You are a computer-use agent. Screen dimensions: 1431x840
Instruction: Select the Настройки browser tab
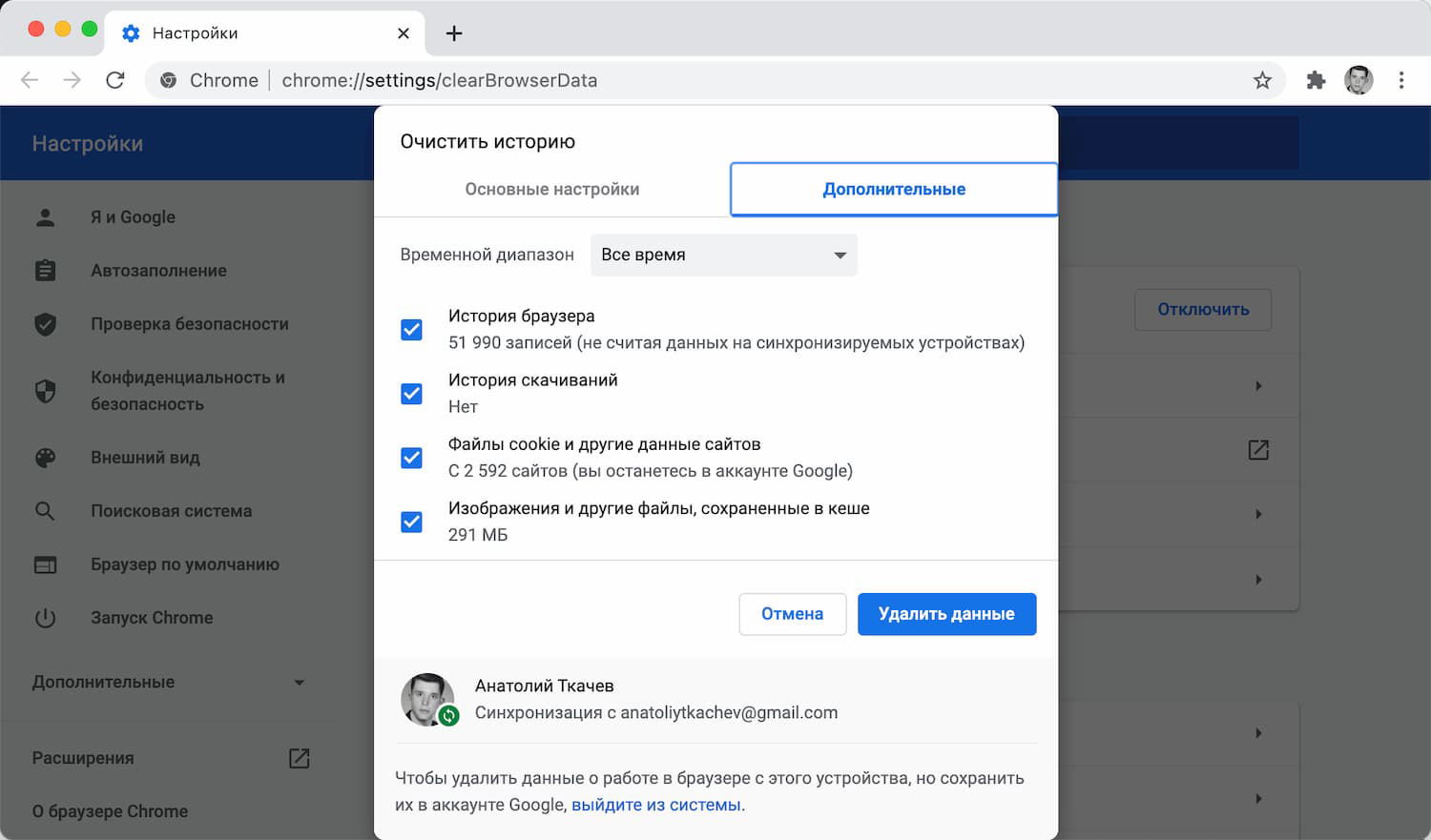point(264,33)
